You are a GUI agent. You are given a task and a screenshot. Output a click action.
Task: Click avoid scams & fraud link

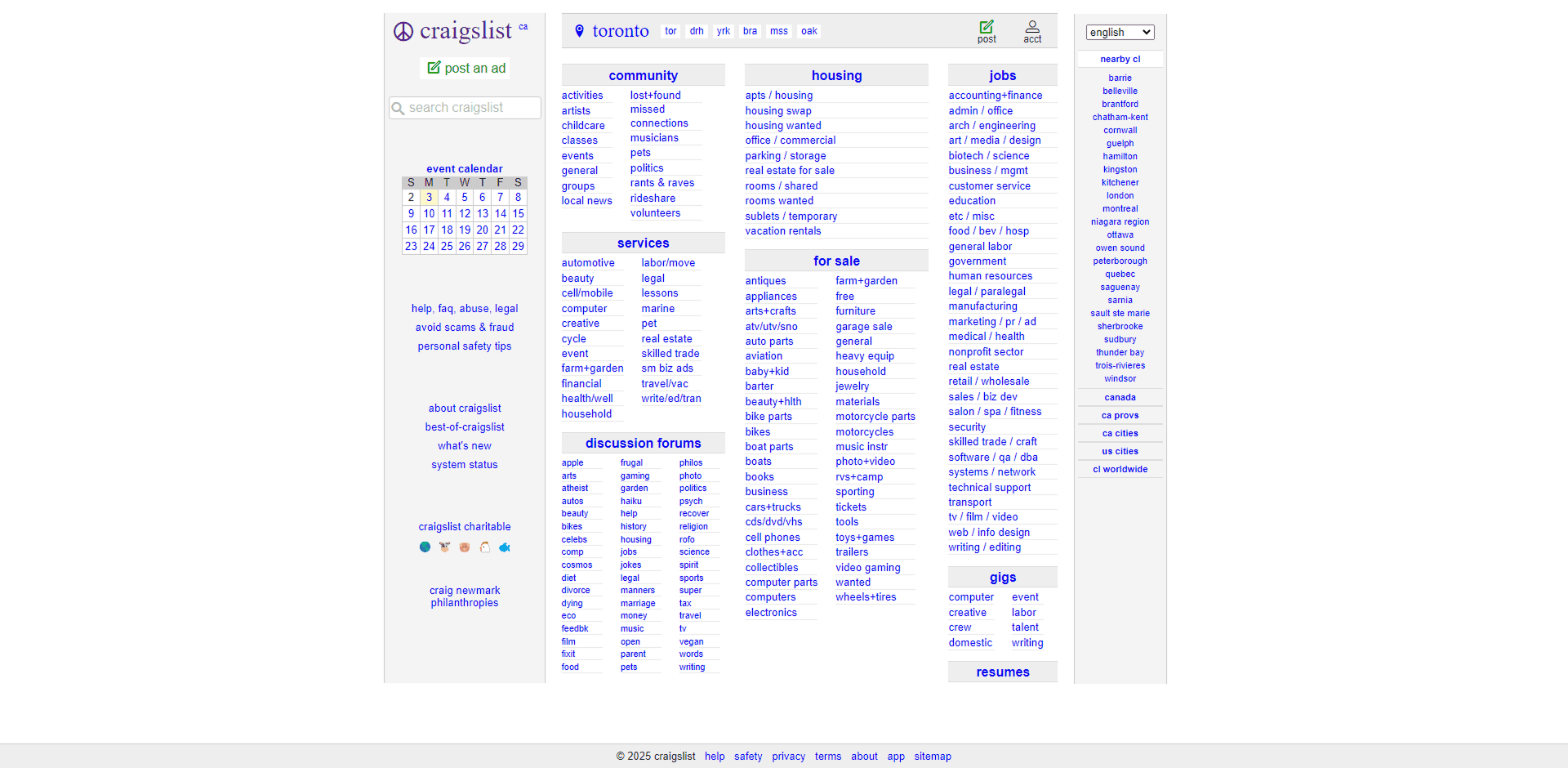click(x=465, y=328)
